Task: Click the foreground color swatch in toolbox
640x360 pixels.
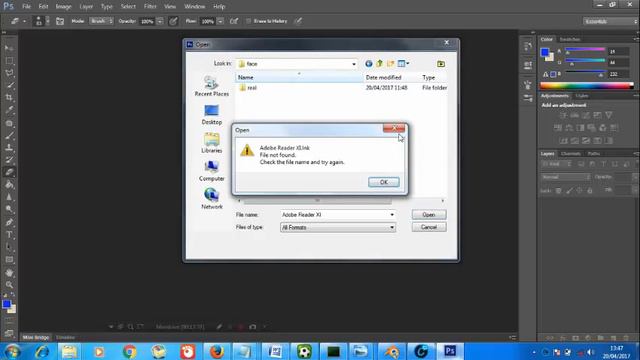Action: (6, 304)
